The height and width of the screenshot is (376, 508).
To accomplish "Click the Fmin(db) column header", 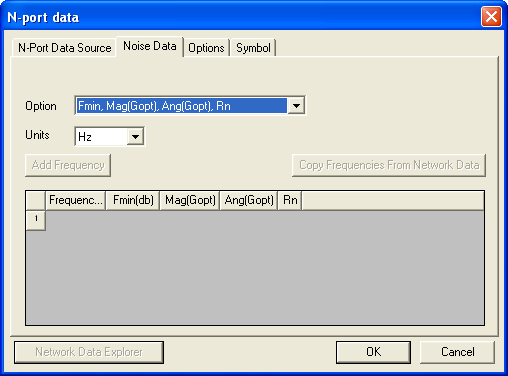I will point(133,200).
